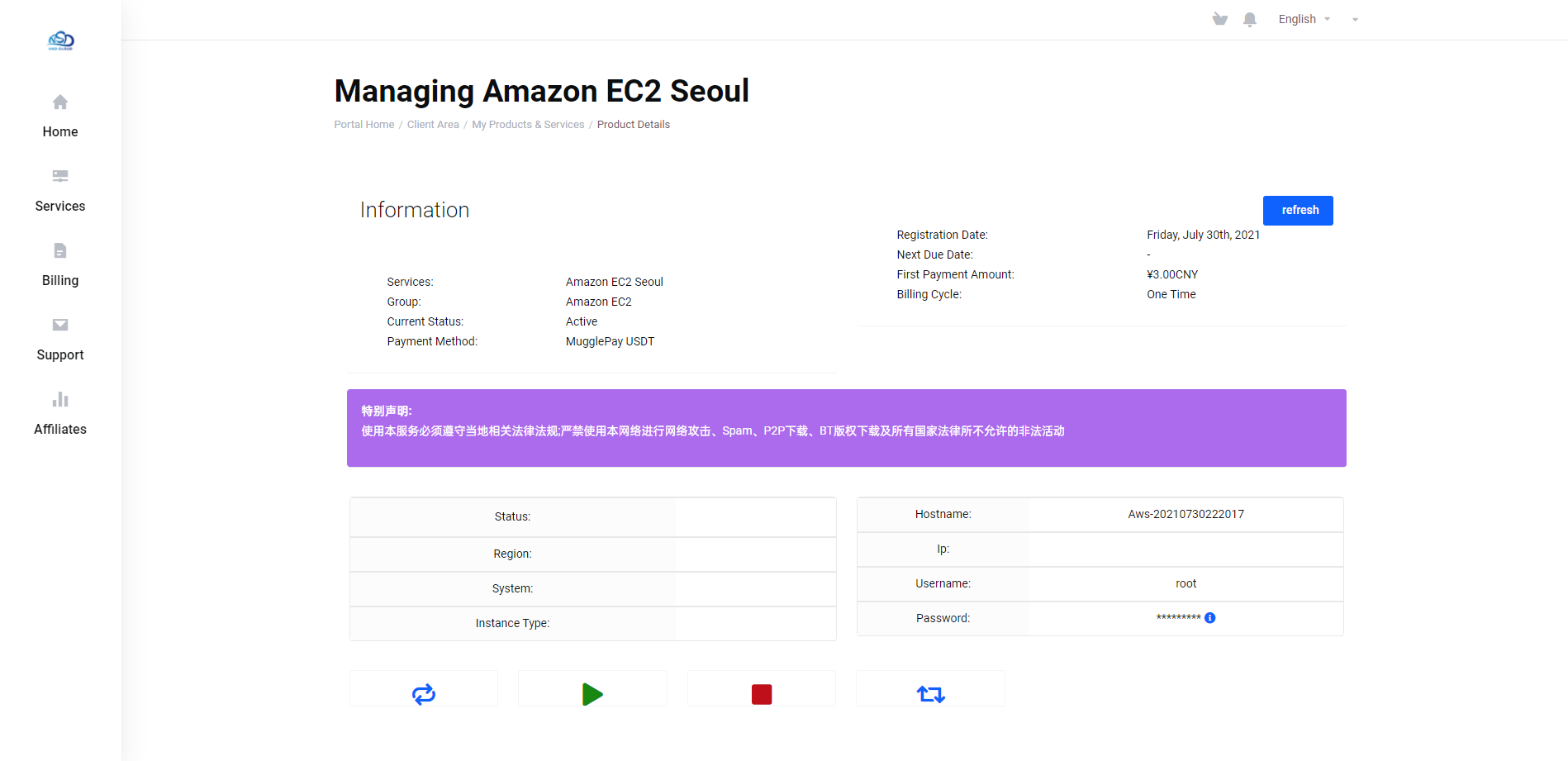Click the purple special notice banner
This screenshot has width=1568, height=761.
847,428
